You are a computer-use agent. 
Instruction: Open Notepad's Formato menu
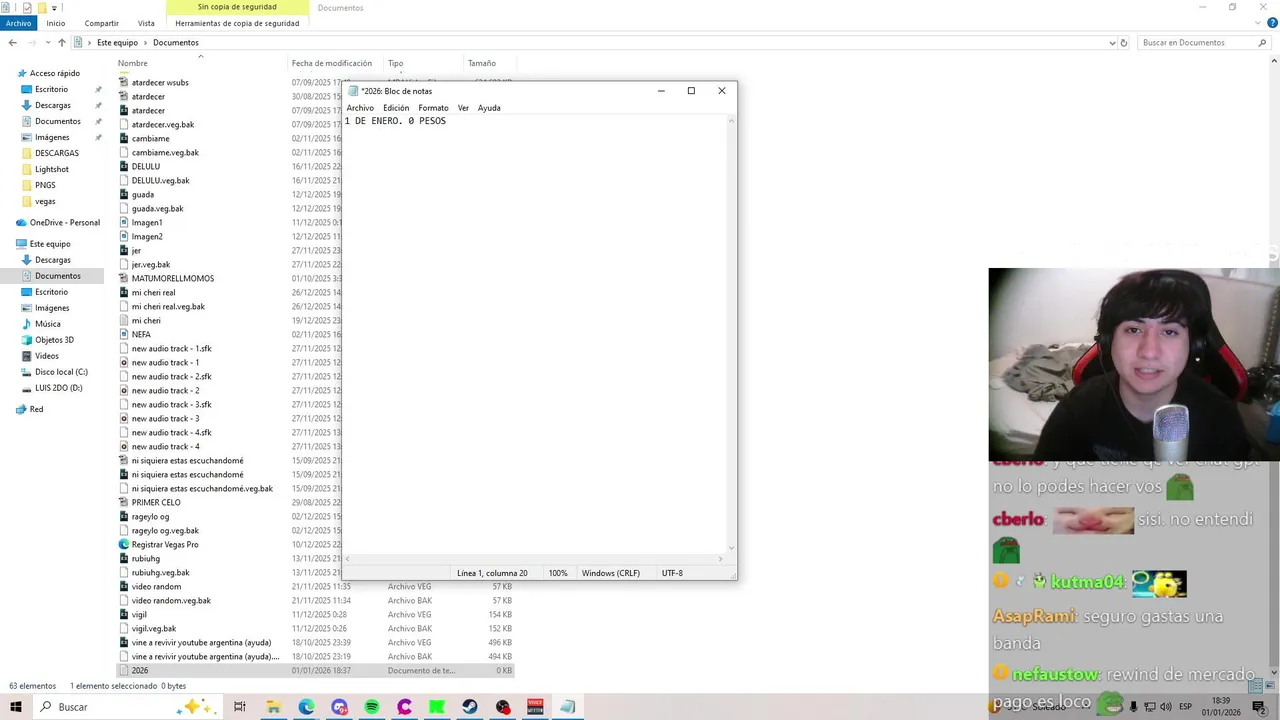433,108
